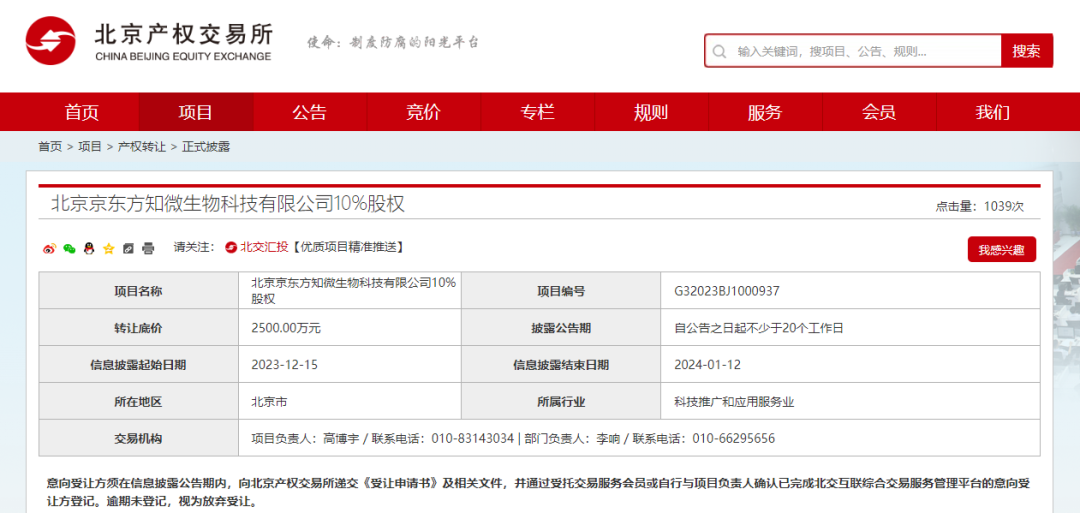
Task: Copy the page link icon
Action: point(129,248)
